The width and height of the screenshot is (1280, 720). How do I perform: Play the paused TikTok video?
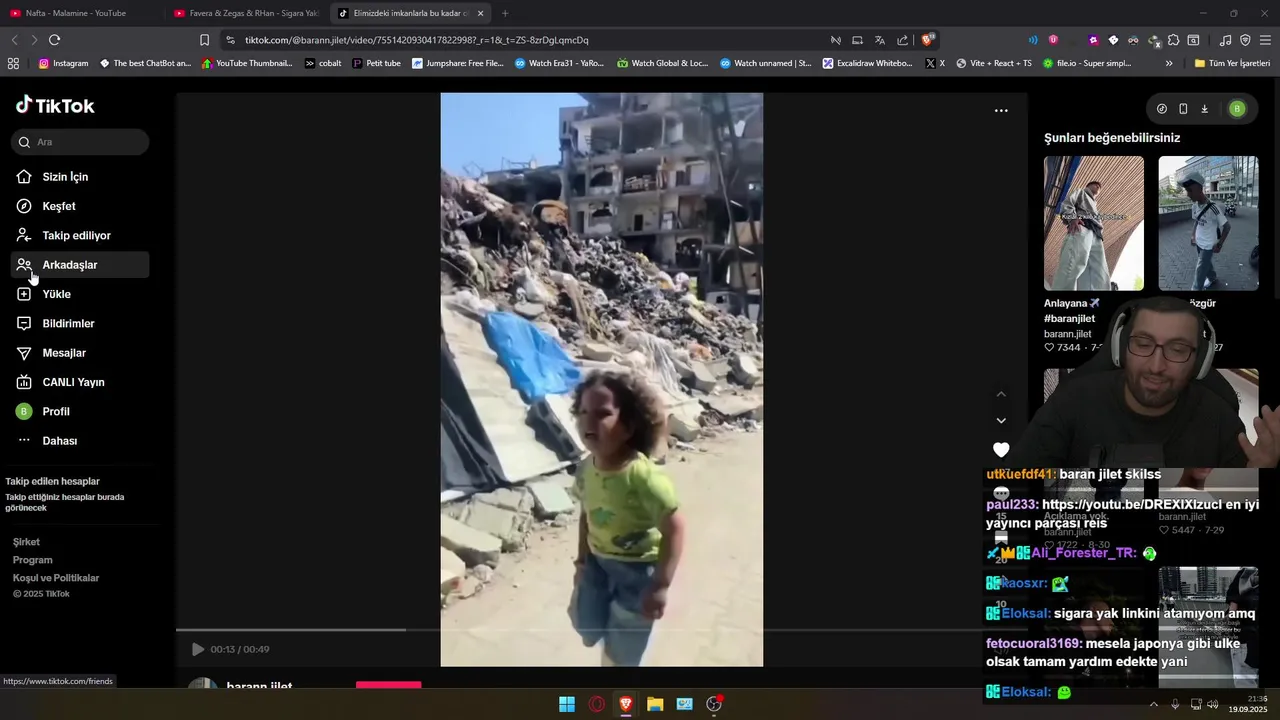click(197, 649)
